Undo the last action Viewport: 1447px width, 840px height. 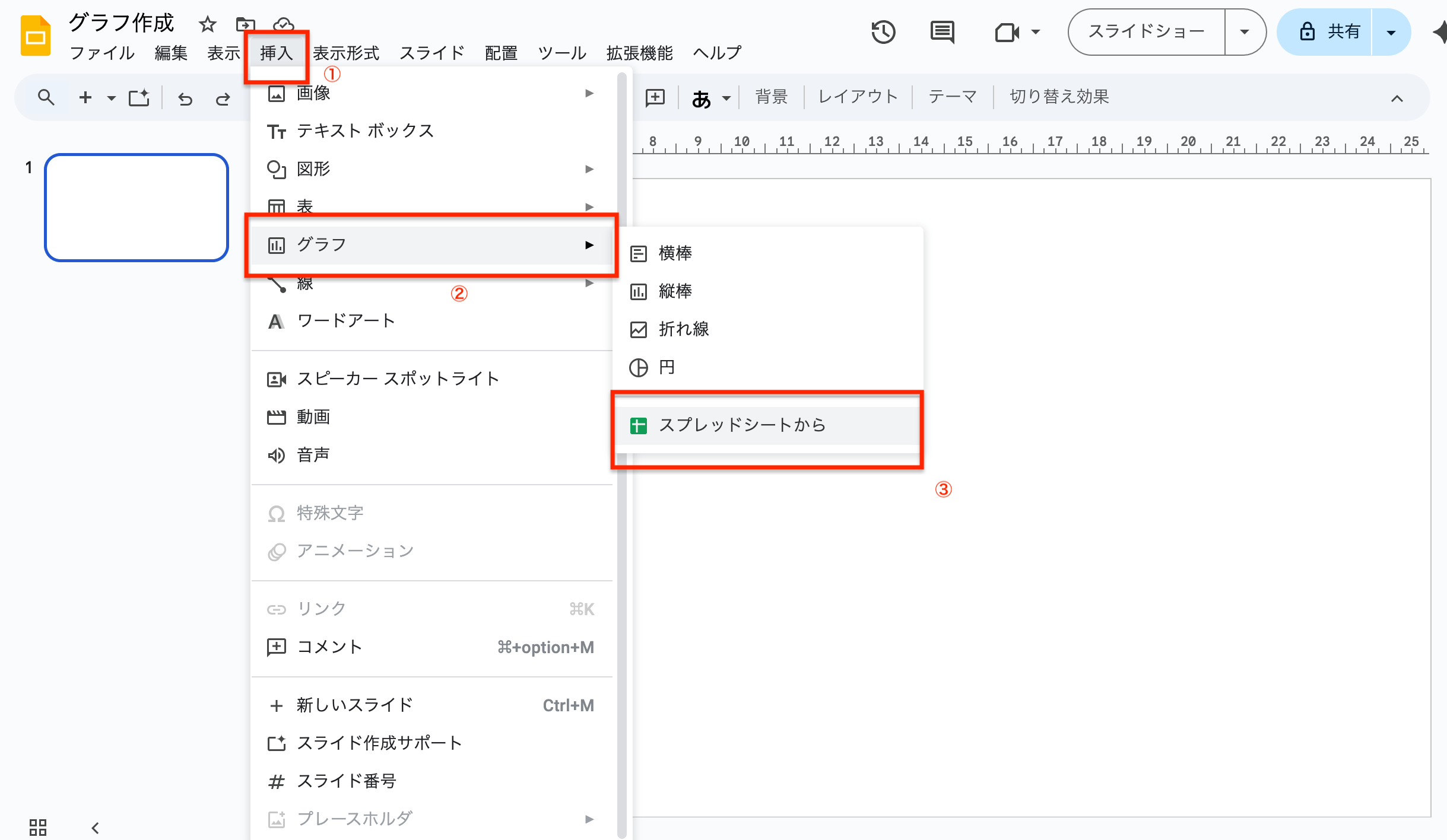pyautogui.click(x=185, y=98)
